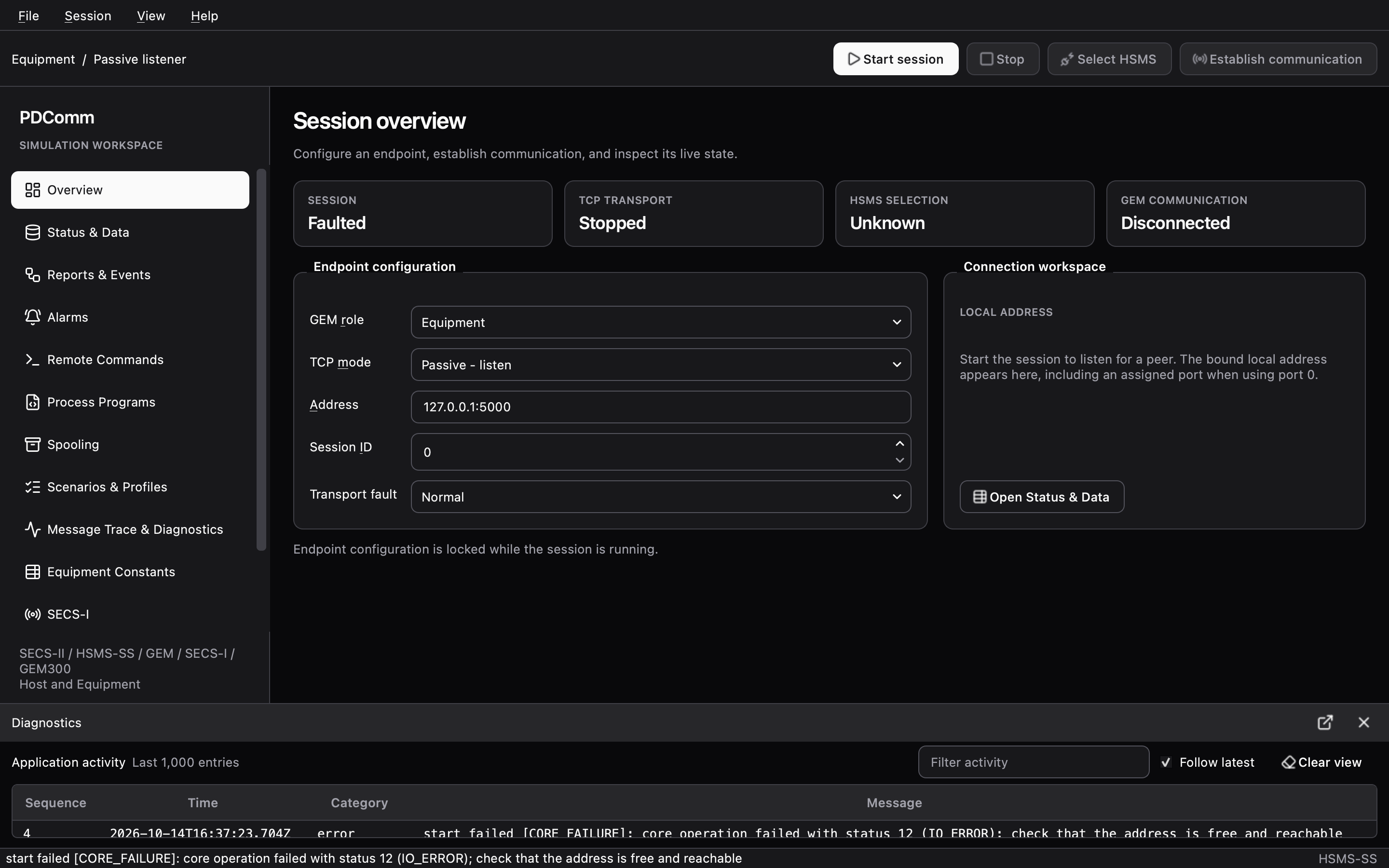This screenshot has height=868, width=1389.
Task: Click the Overview grid icon in the sidebar
Action: 33,190
